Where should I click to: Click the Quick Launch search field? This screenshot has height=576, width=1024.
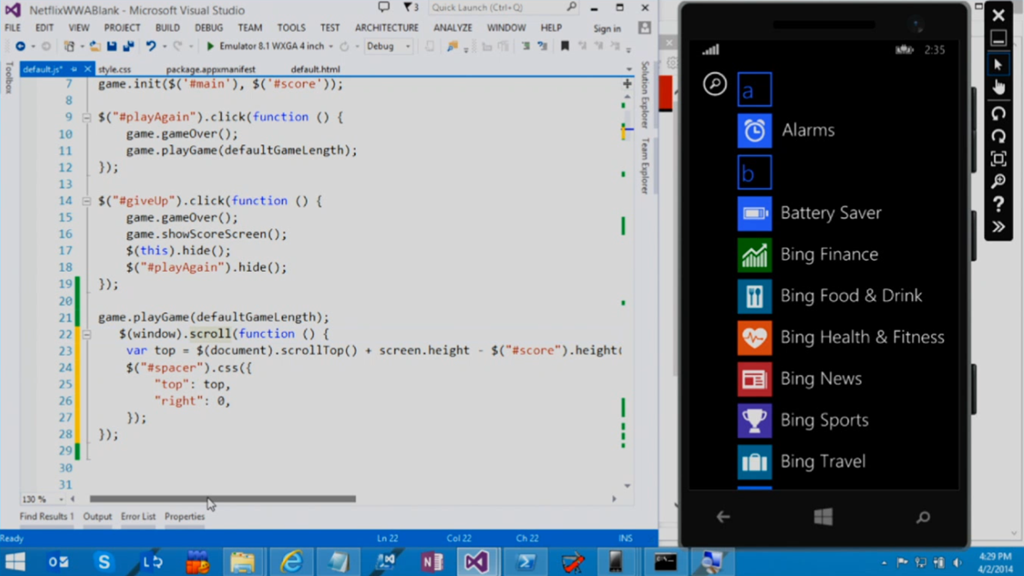pos(498,8)
